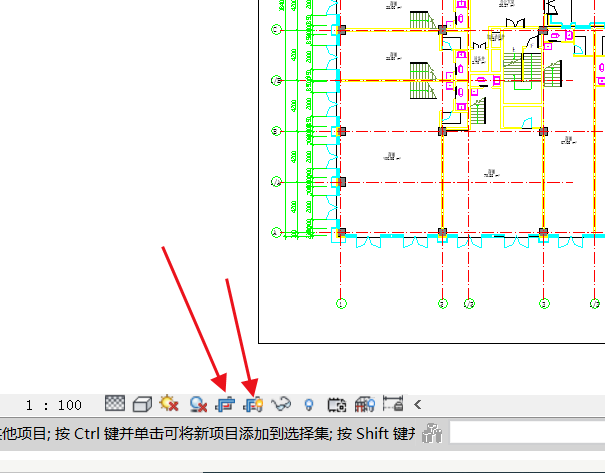Click the status bar hint text
The height and width of the screenshot is (473, 605).
200,433
